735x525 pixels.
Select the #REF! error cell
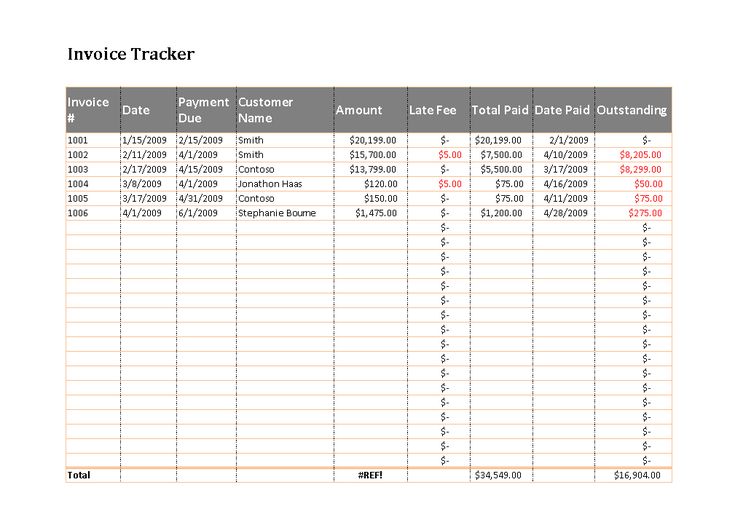(370, 475)
